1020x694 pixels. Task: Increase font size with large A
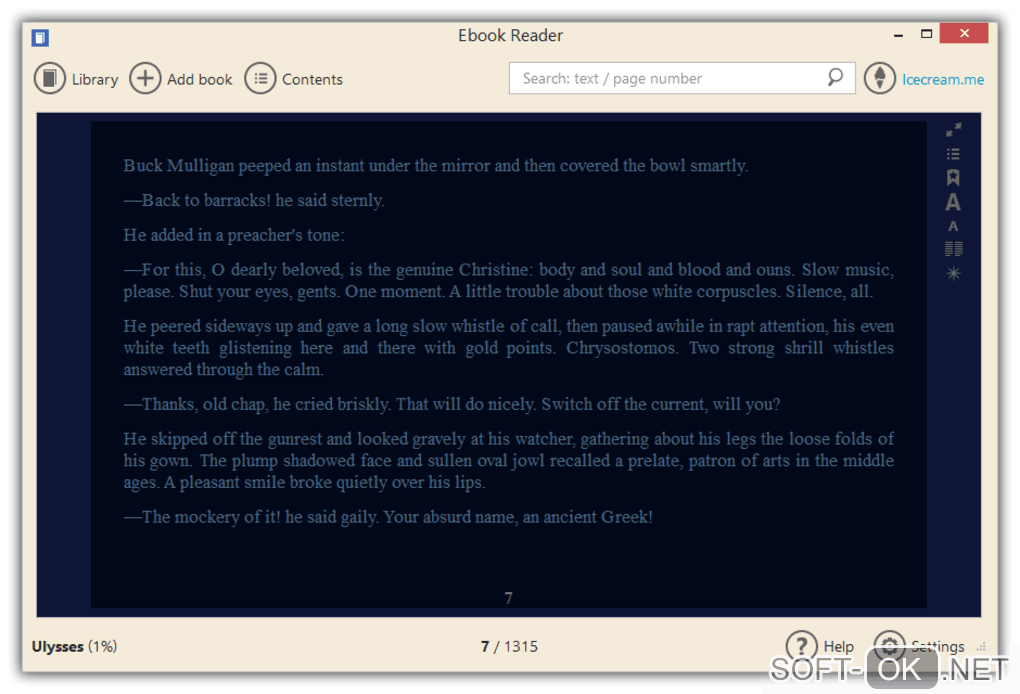coord(953,202)
